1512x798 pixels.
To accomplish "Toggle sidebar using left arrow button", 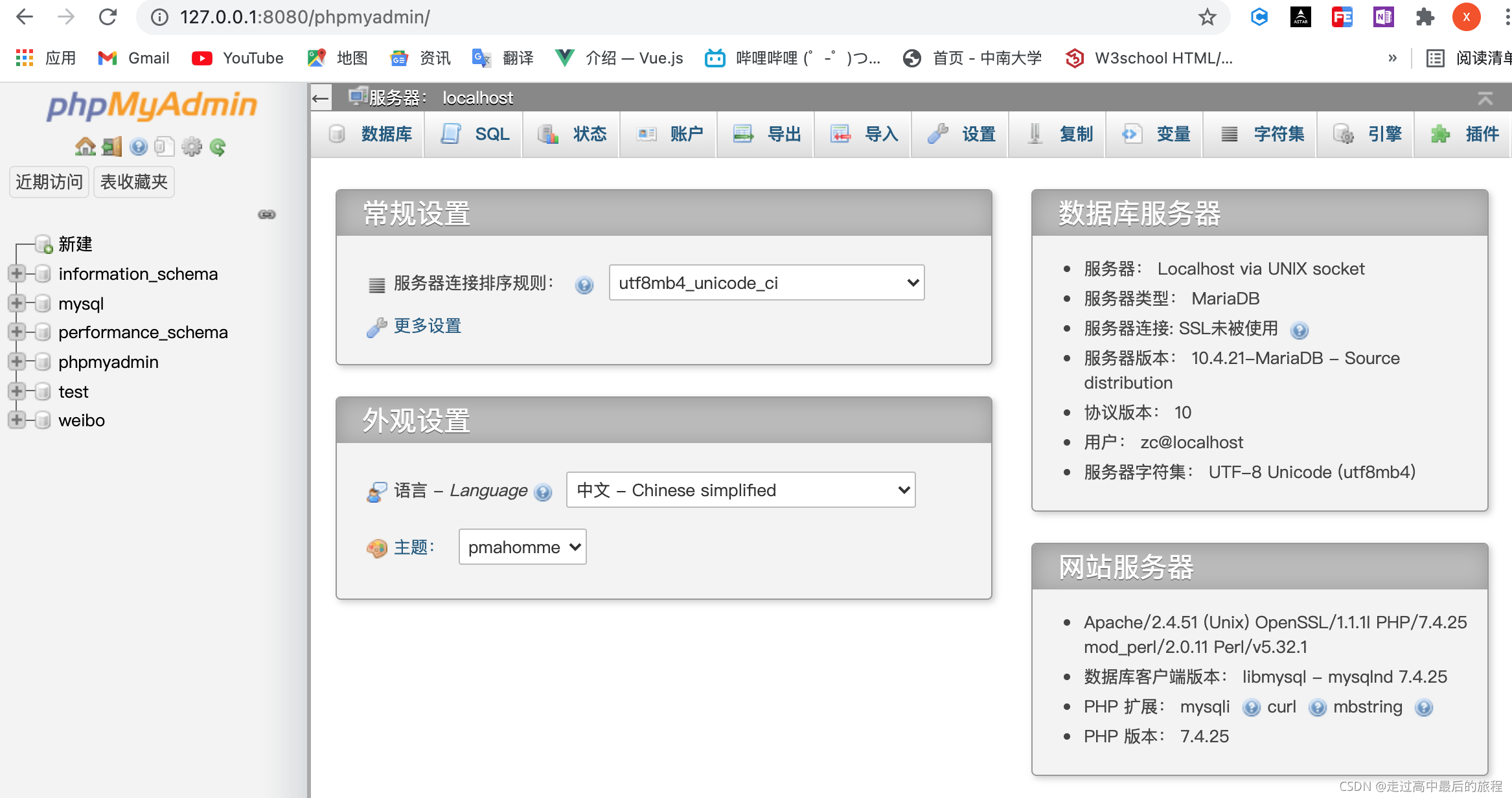I will 321,98.
